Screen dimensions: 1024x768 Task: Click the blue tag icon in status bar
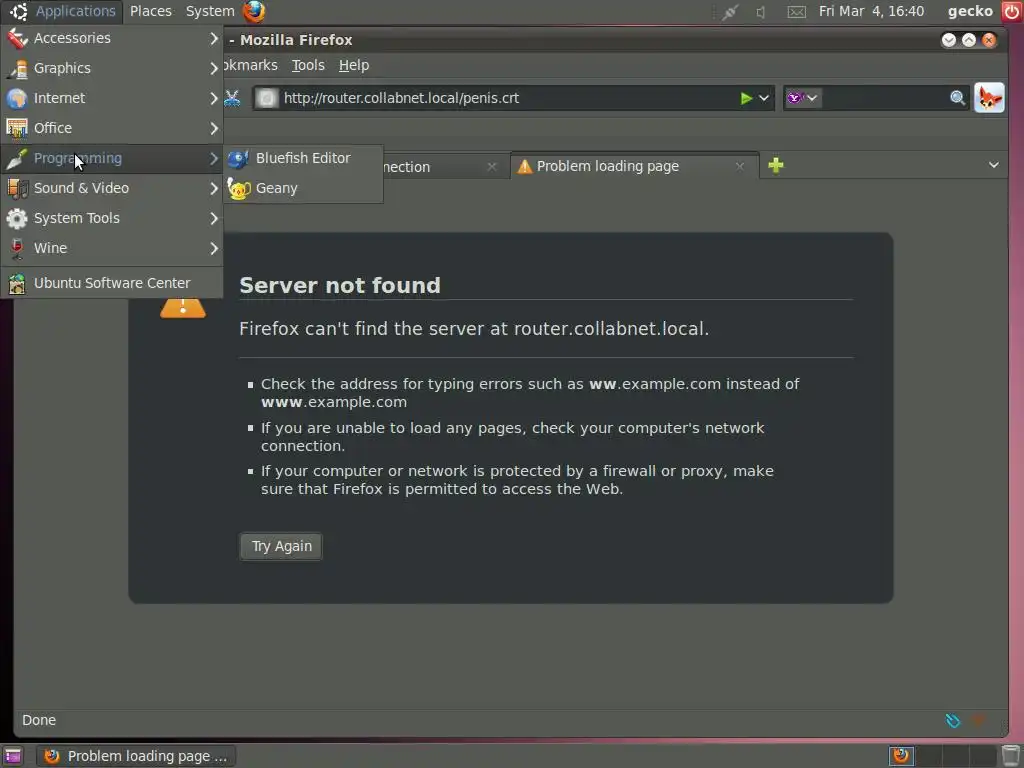953,720
